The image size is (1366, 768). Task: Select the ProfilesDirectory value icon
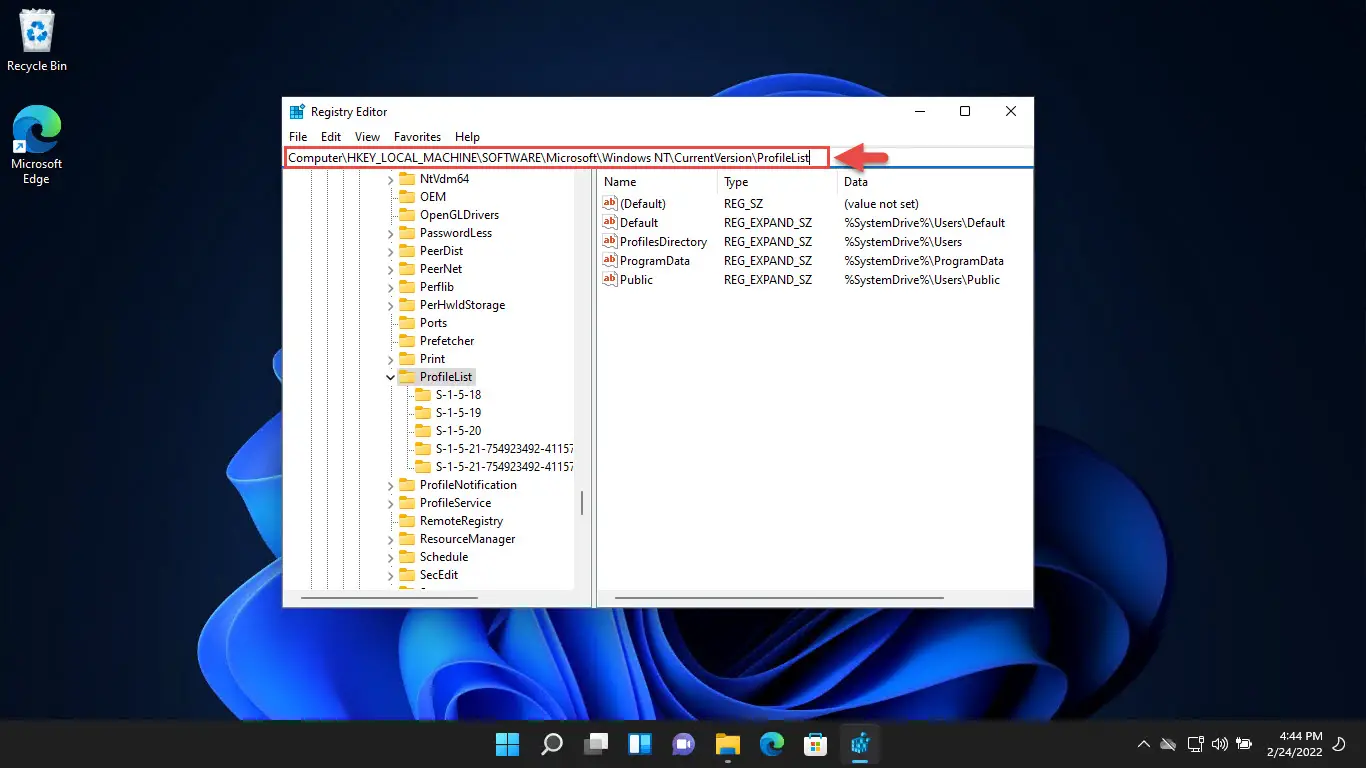click(610, 241)
